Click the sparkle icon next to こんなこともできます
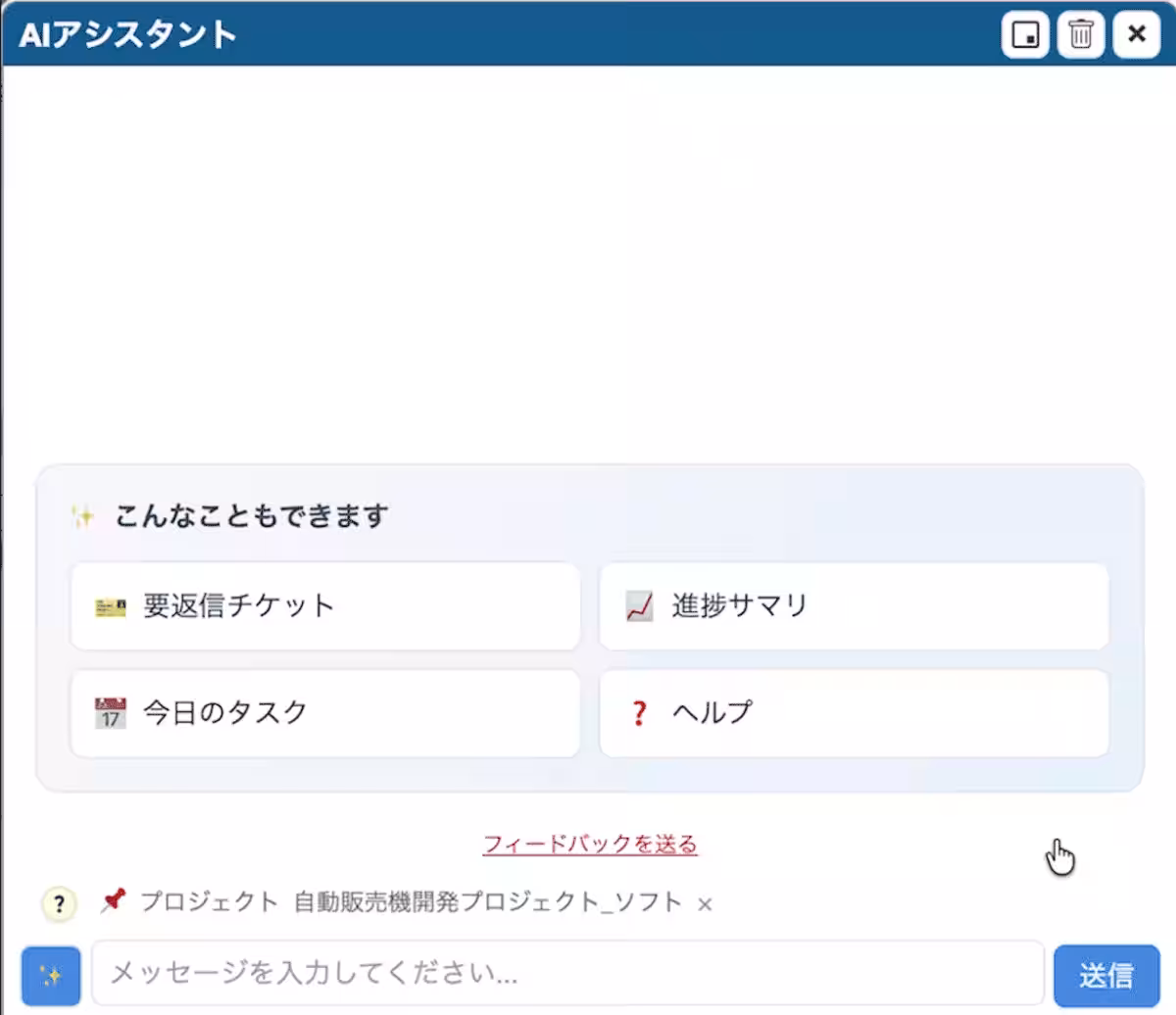This screenshot has height=1015, width=1176. [83, 513]
